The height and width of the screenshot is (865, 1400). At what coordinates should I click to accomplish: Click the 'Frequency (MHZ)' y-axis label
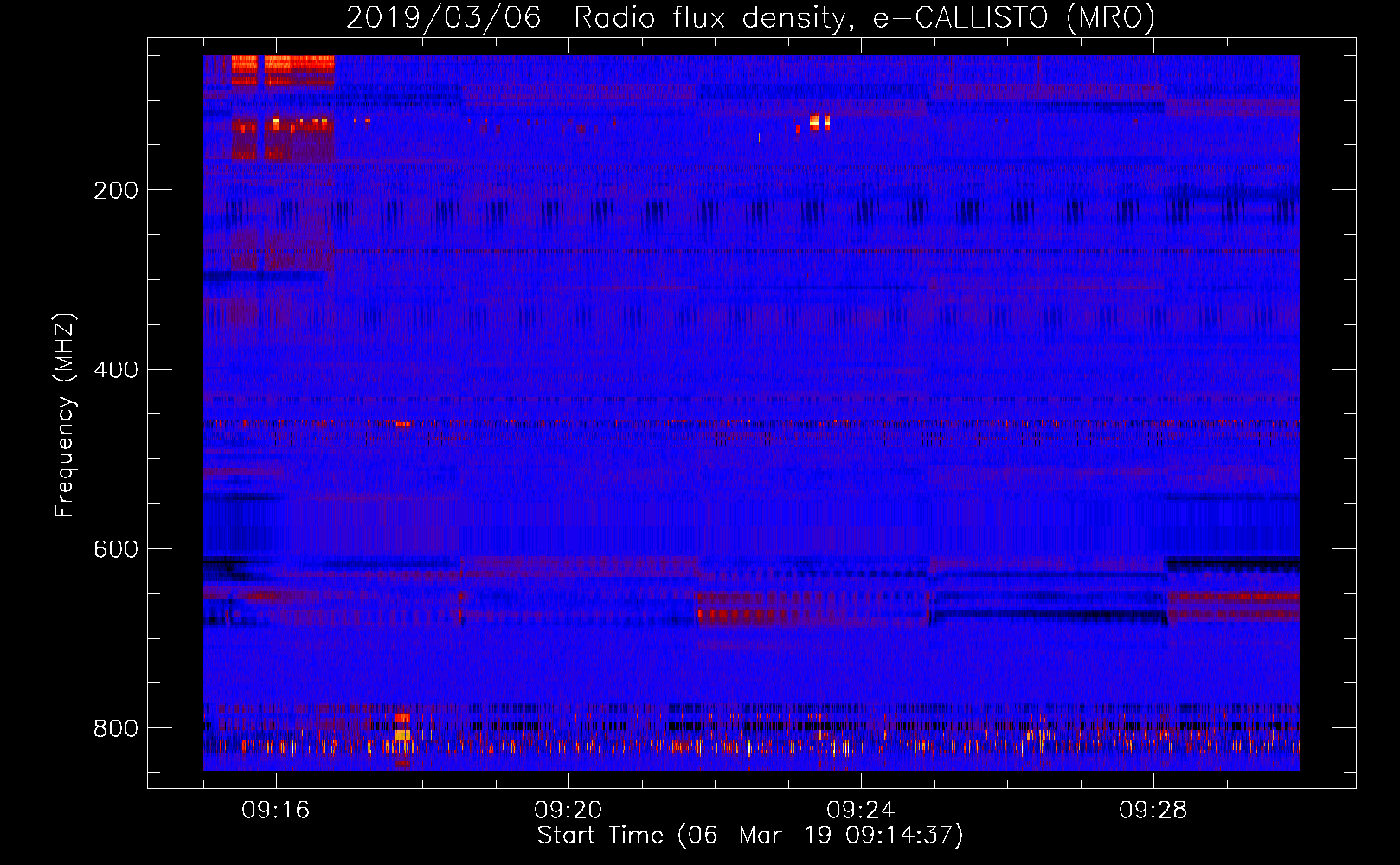click(x=65, y=414)
